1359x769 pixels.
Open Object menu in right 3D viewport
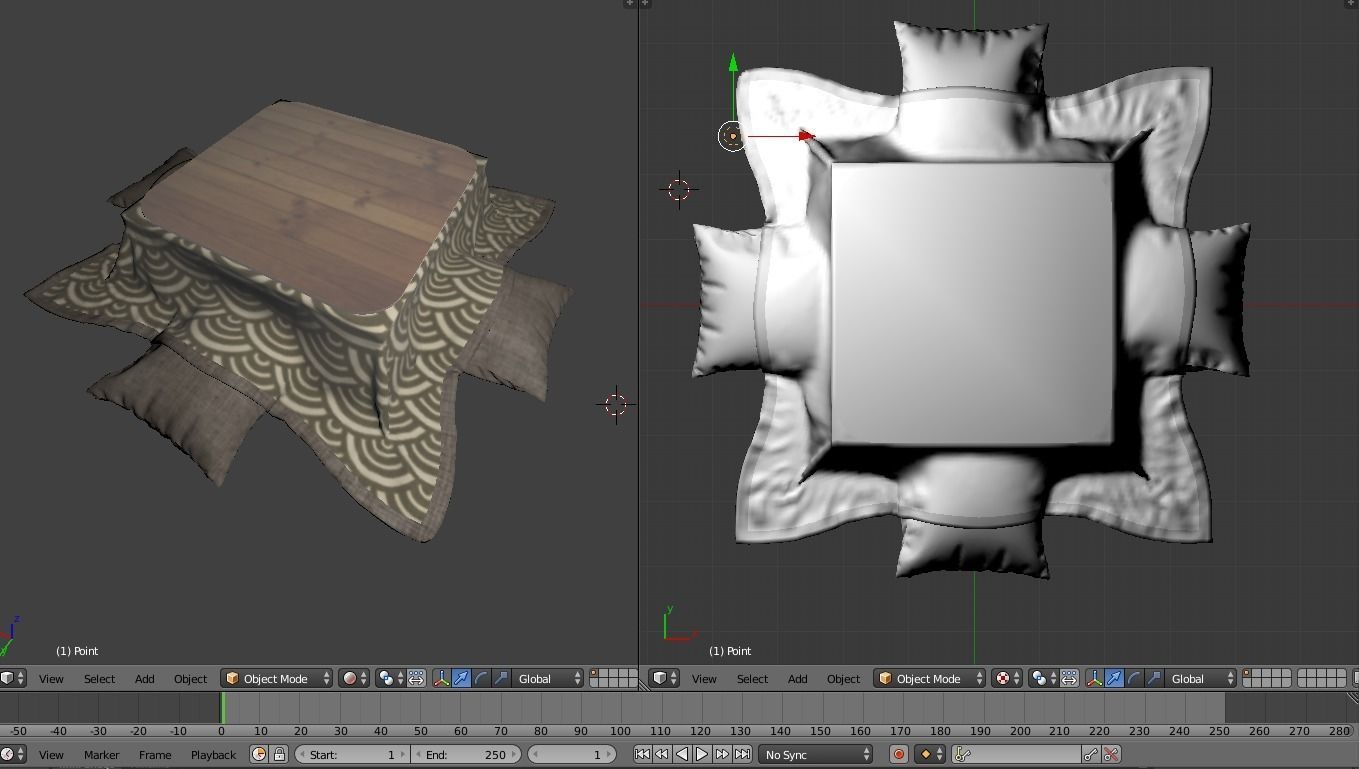coord(843,678)
